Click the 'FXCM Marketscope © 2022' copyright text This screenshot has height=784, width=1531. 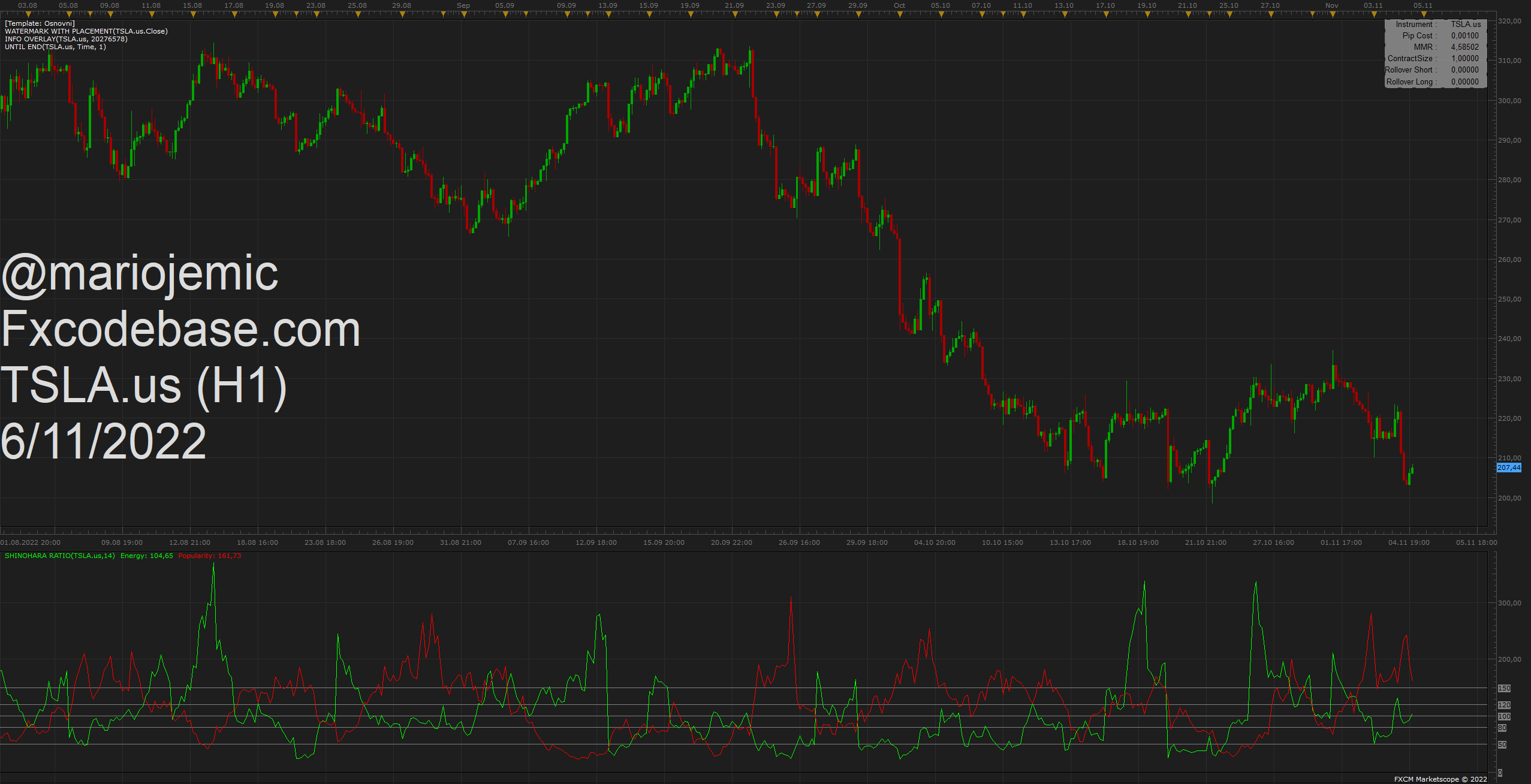[x=1440, y=779]
